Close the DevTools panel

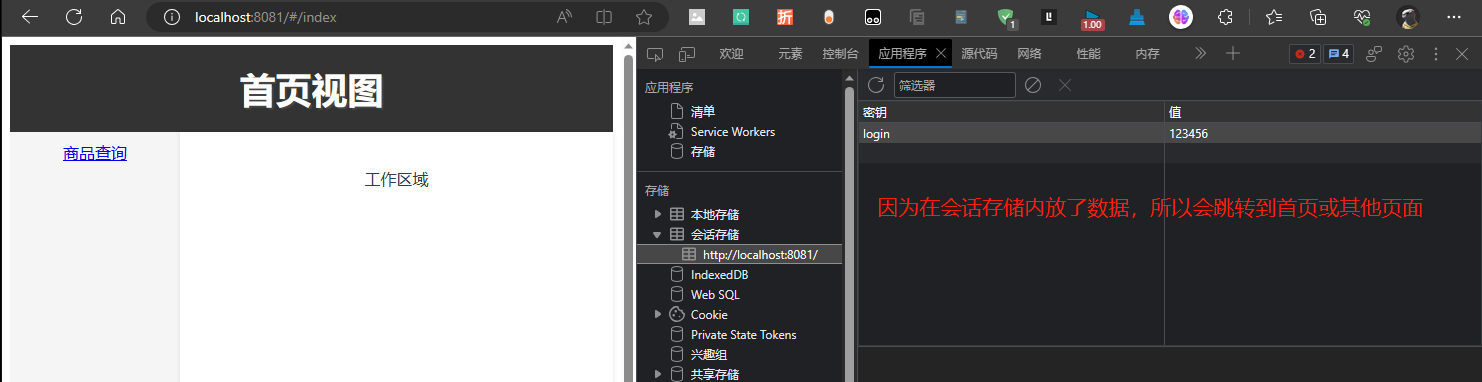[1462, 54]
